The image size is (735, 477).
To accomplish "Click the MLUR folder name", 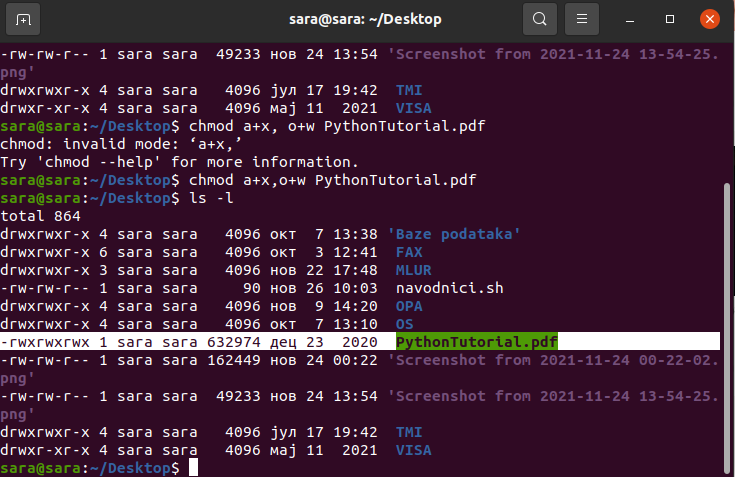I will click(413, 270).
